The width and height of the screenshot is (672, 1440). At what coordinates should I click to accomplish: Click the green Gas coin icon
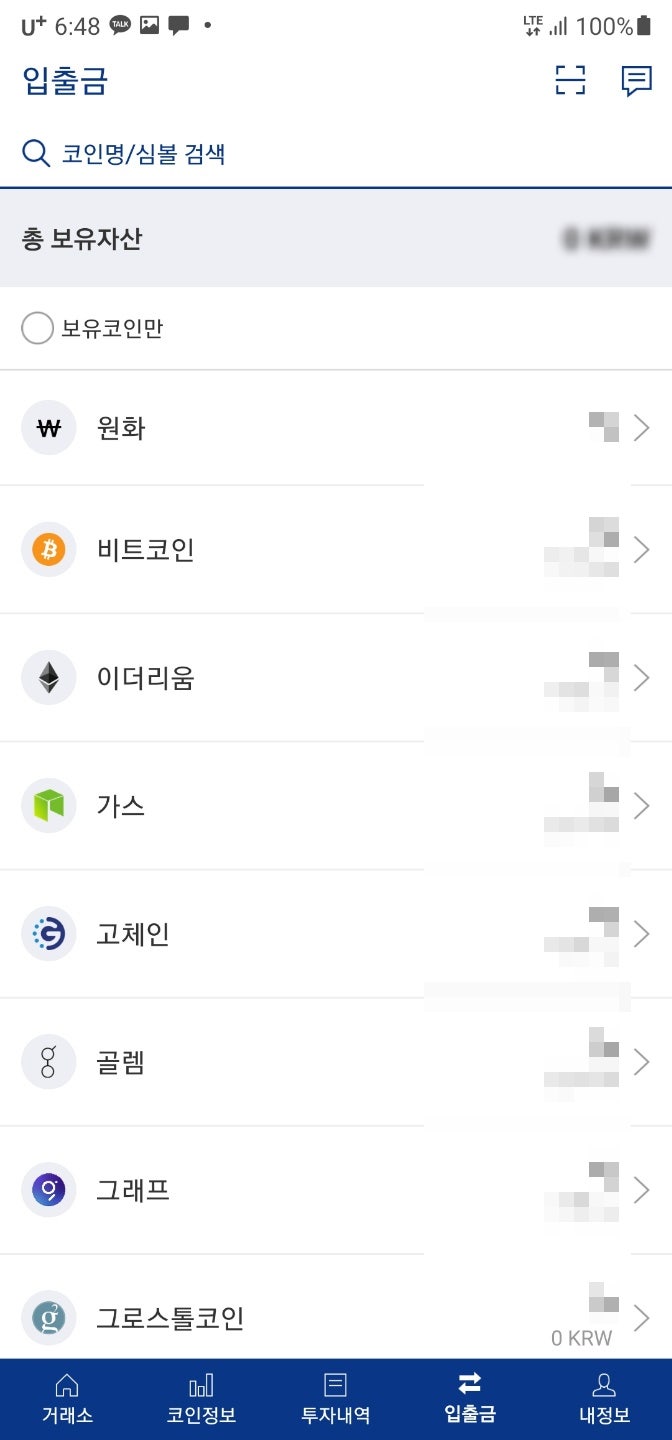(x=47, y=805)
